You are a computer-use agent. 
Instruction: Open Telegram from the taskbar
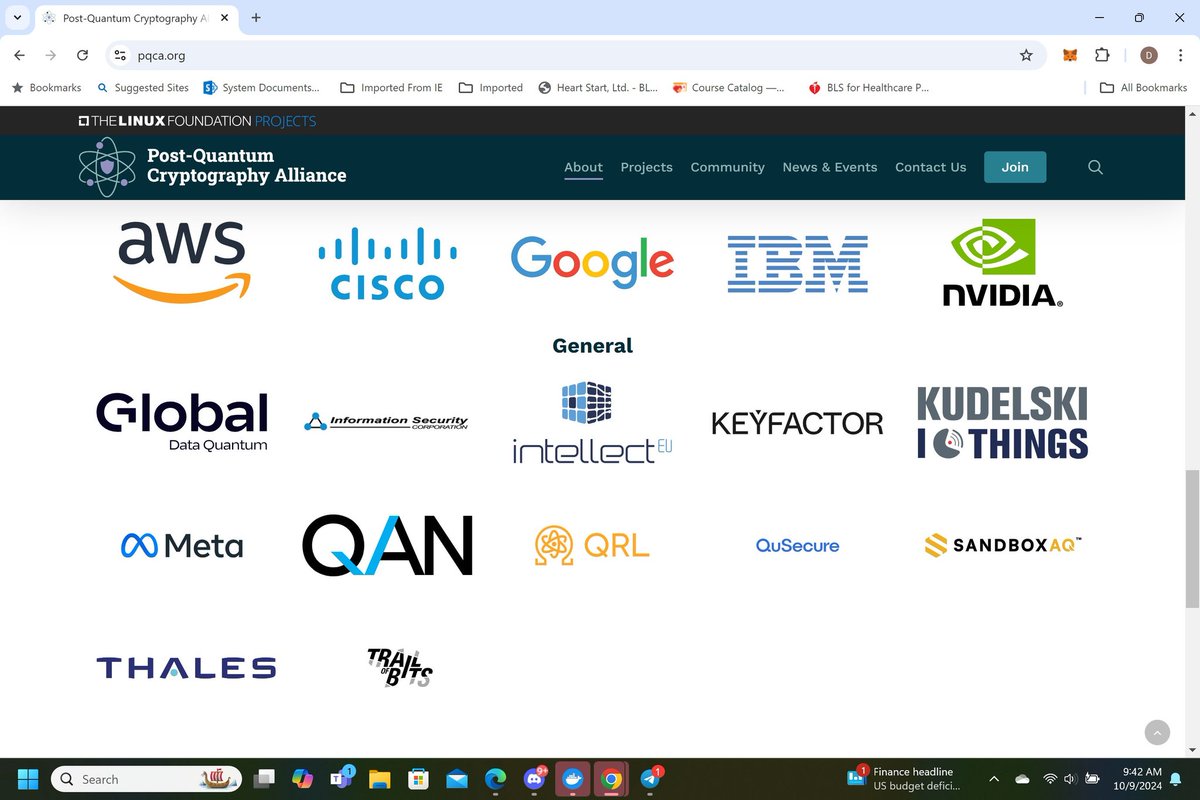[x=650, y=779]
